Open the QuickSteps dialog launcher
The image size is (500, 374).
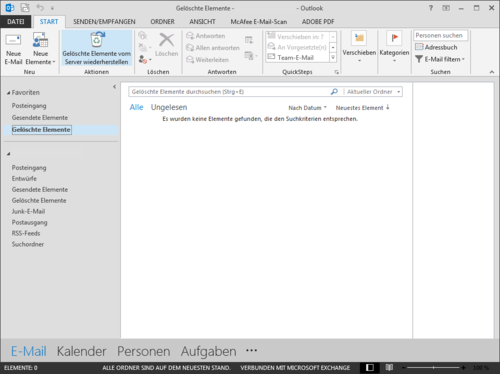tap(337, 72)
